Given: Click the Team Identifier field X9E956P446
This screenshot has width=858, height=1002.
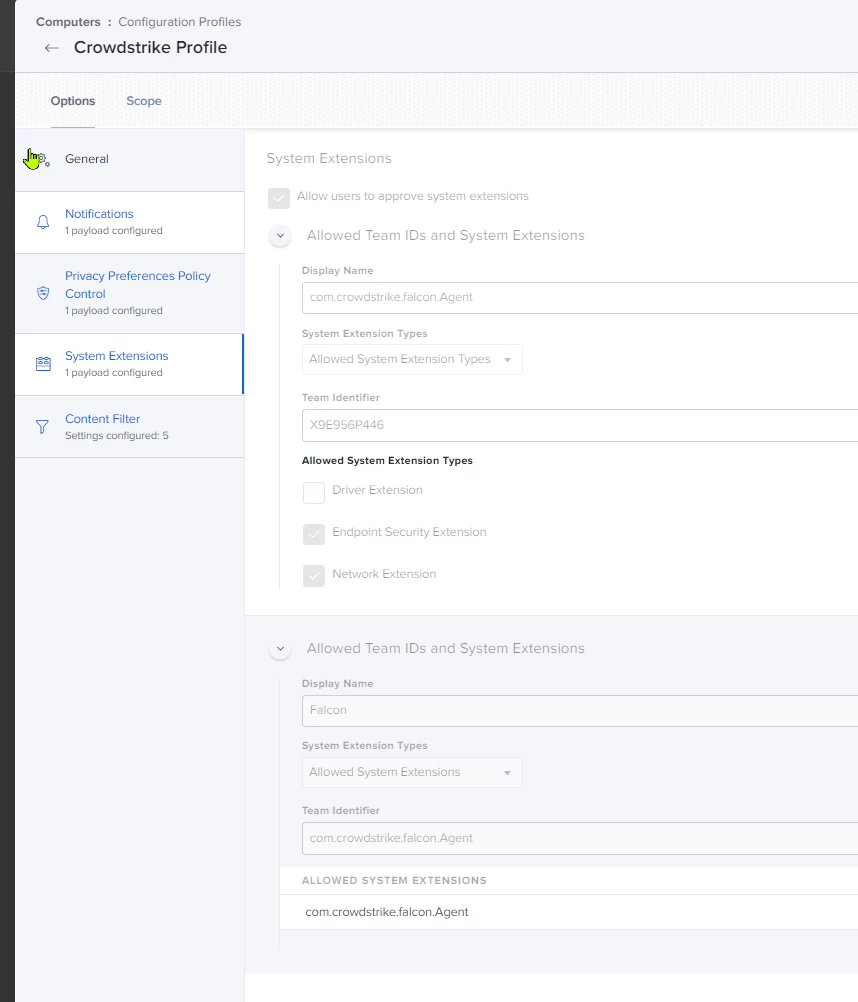Looking at the screenshot, I should (x=580, y=425).
